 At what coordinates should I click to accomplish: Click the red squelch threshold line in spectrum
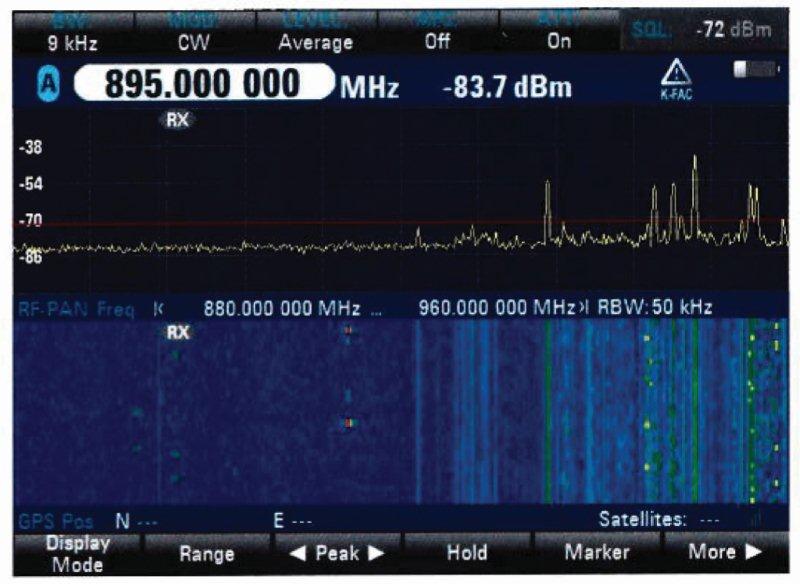300,222
